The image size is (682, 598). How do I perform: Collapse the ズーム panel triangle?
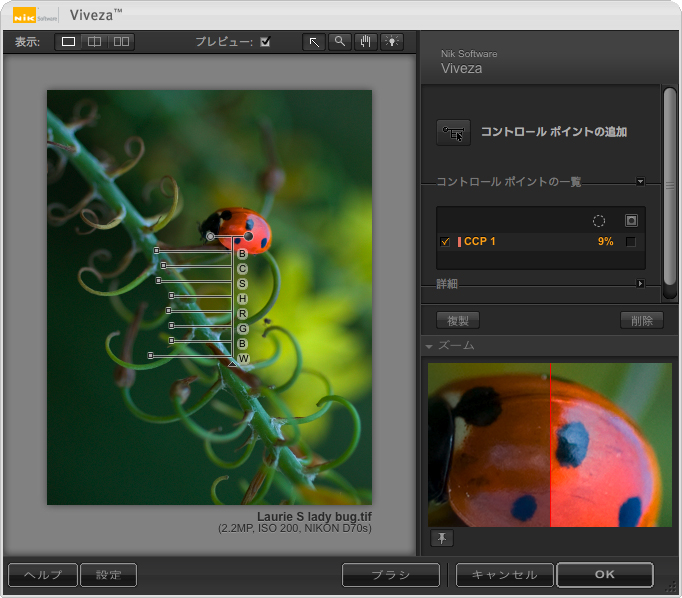coord(429,347)
